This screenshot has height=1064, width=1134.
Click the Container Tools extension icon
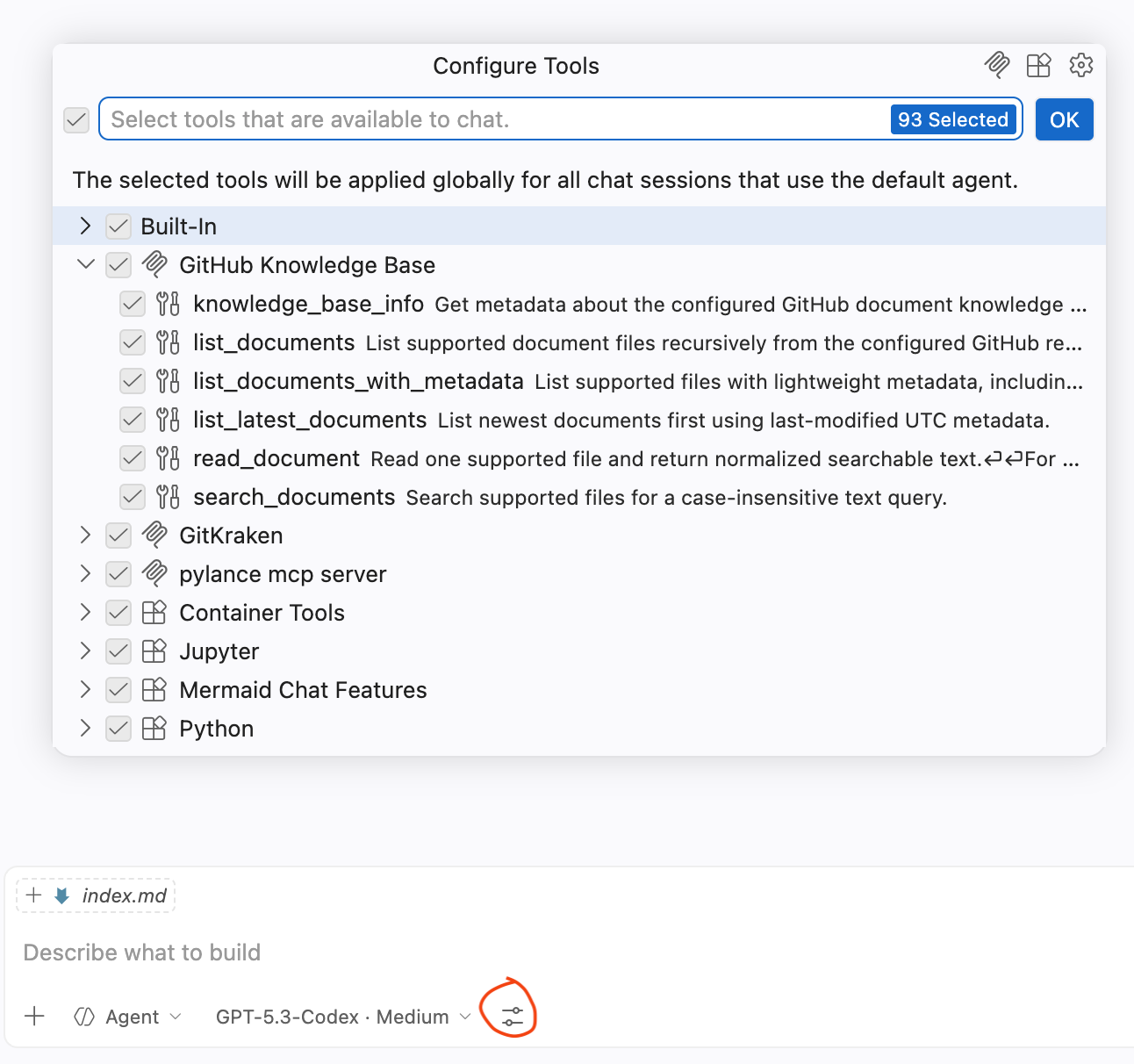[x=154, y=613]
